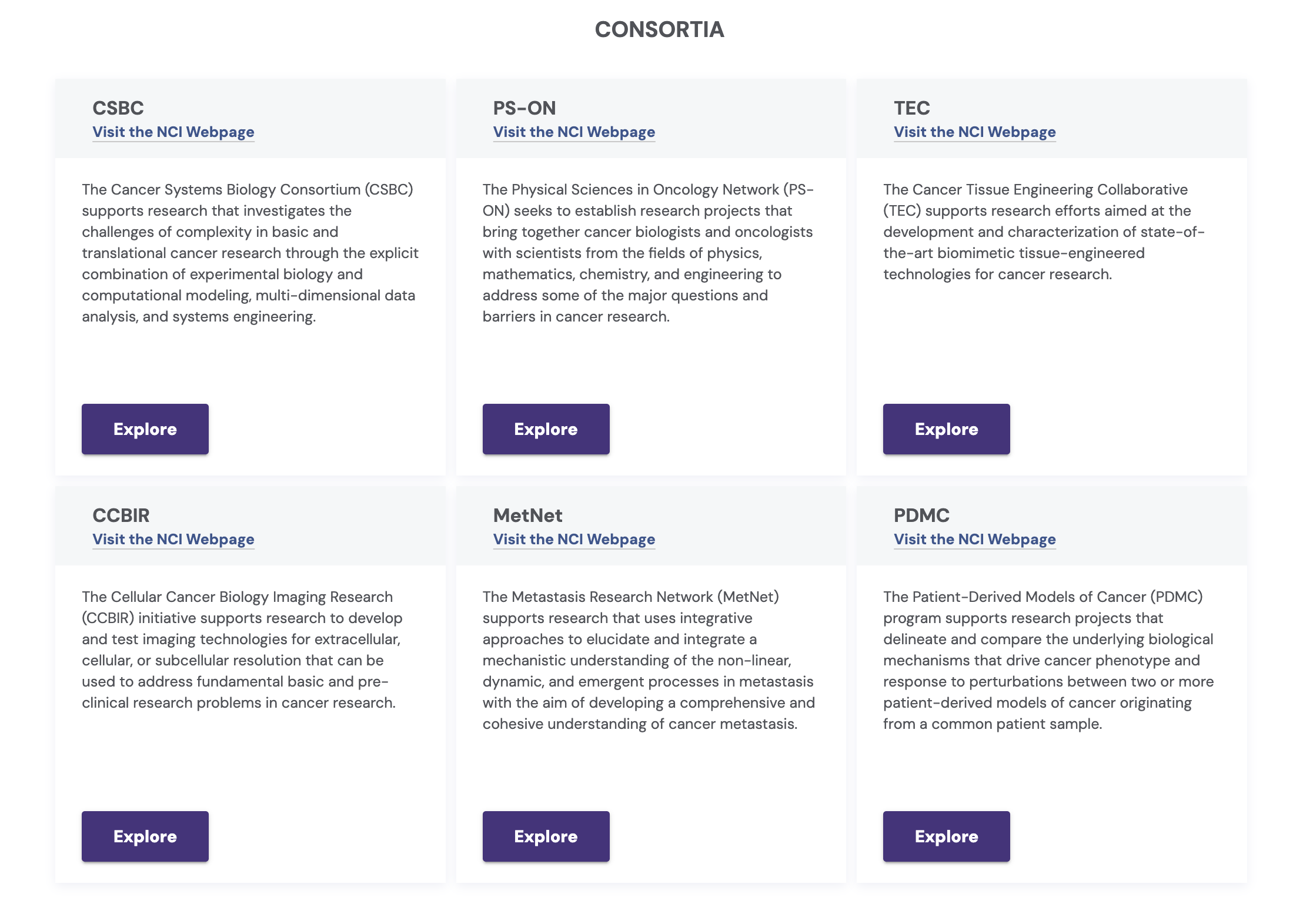
Task: Click the PDMC card title
Action: click(921, 515)
